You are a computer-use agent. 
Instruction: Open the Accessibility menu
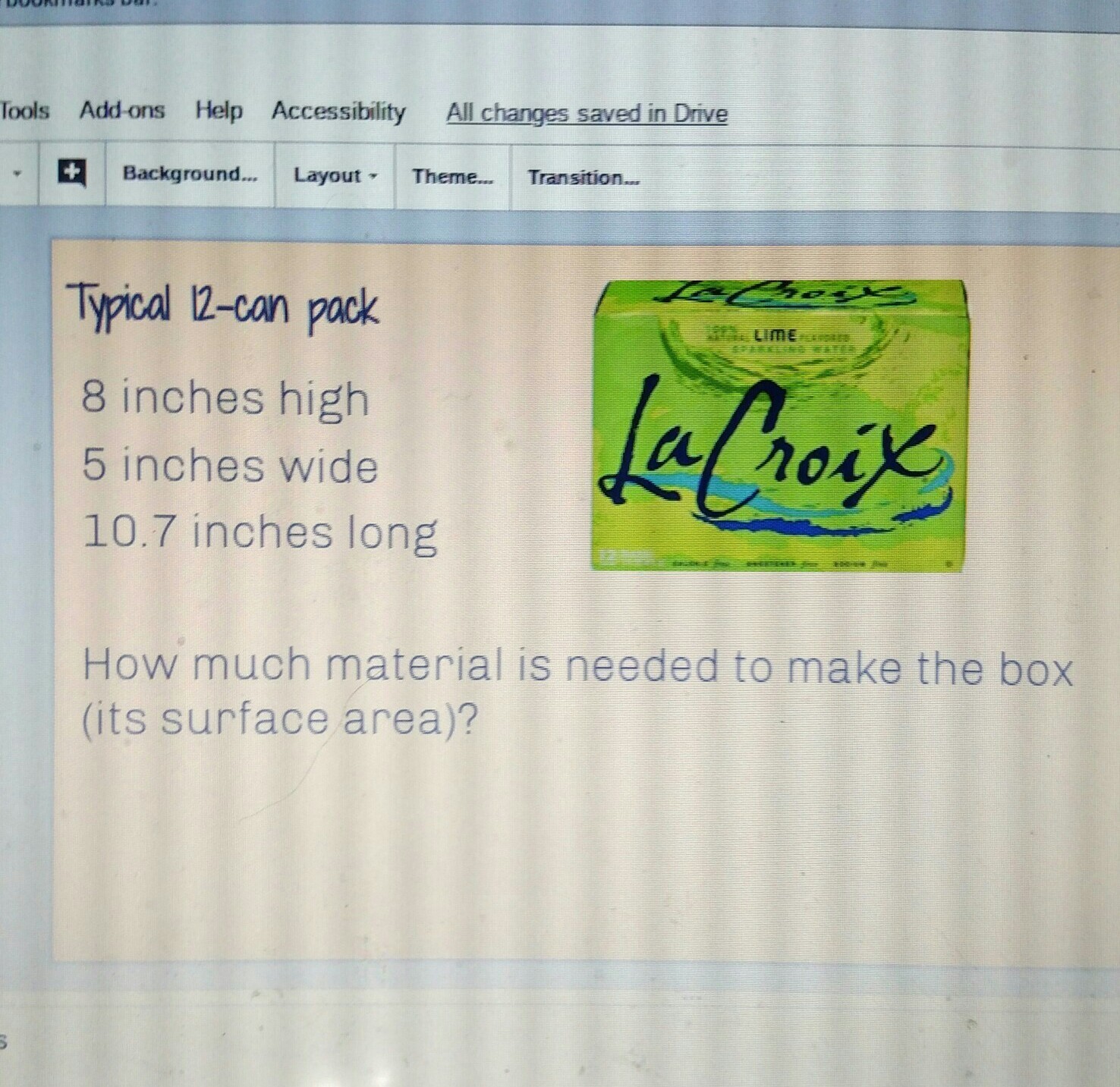(338, 112)
